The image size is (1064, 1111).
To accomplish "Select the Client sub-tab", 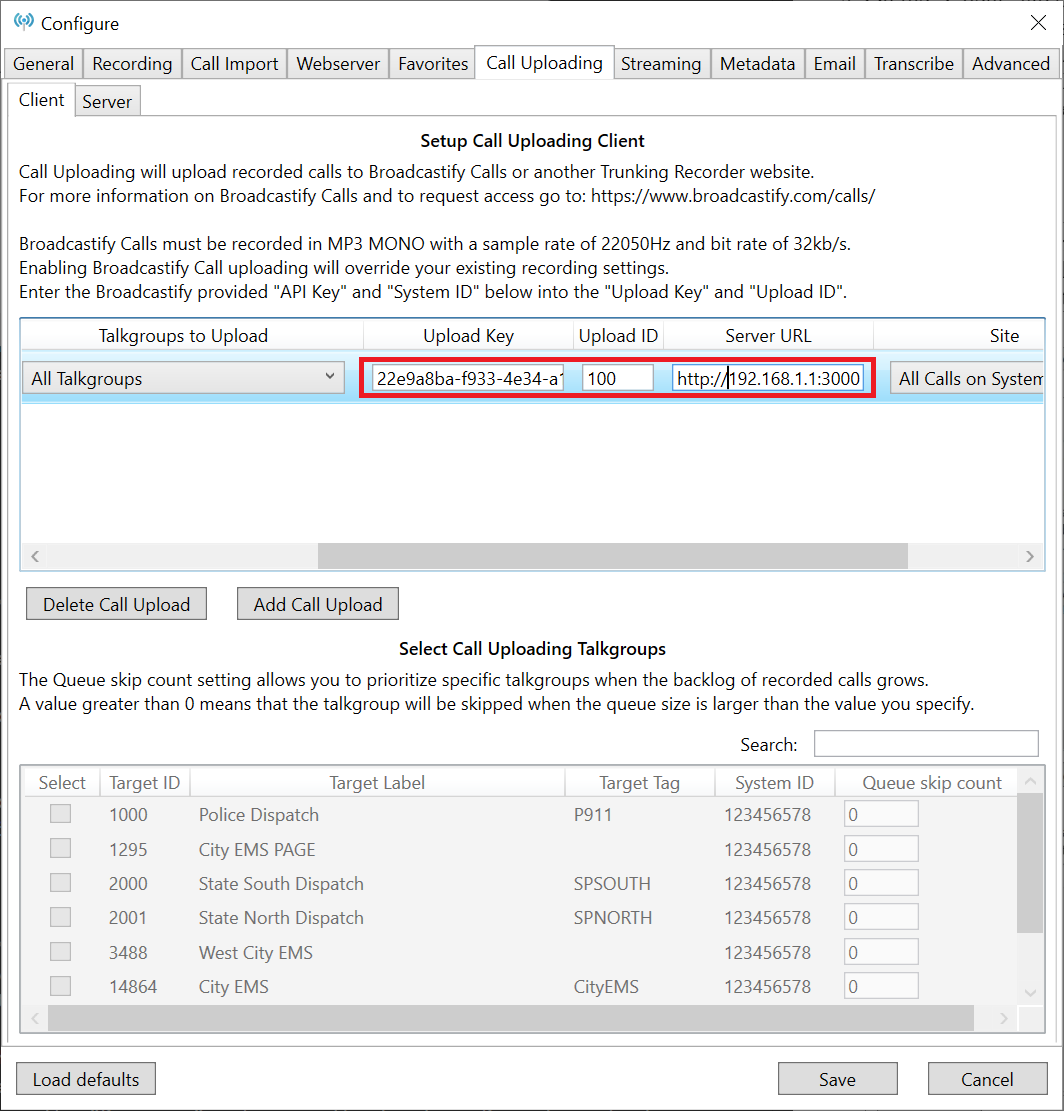I will tap(41, 100).
